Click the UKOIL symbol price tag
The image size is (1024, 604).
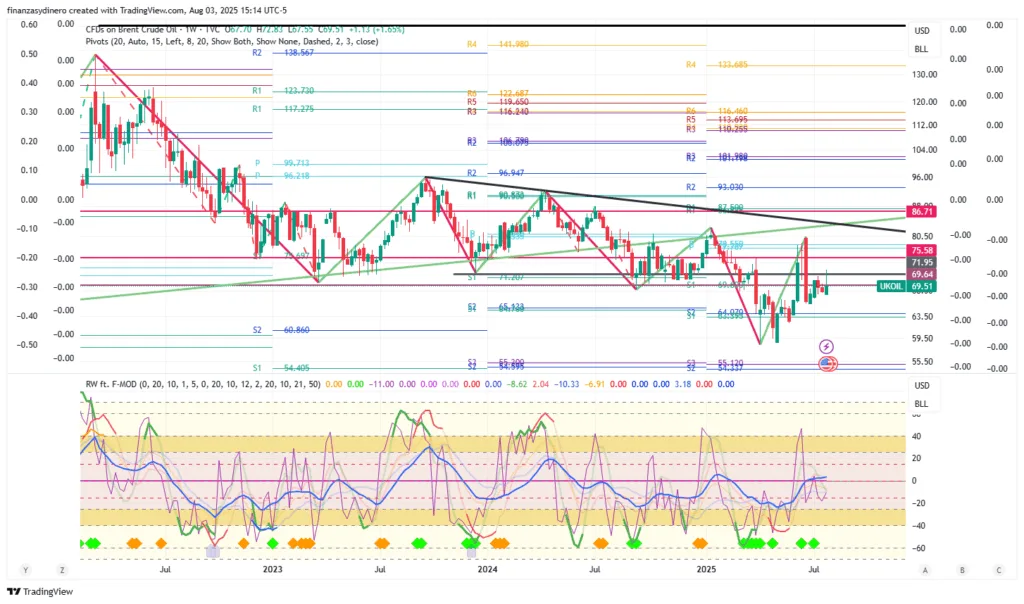[x=891, y=286]
